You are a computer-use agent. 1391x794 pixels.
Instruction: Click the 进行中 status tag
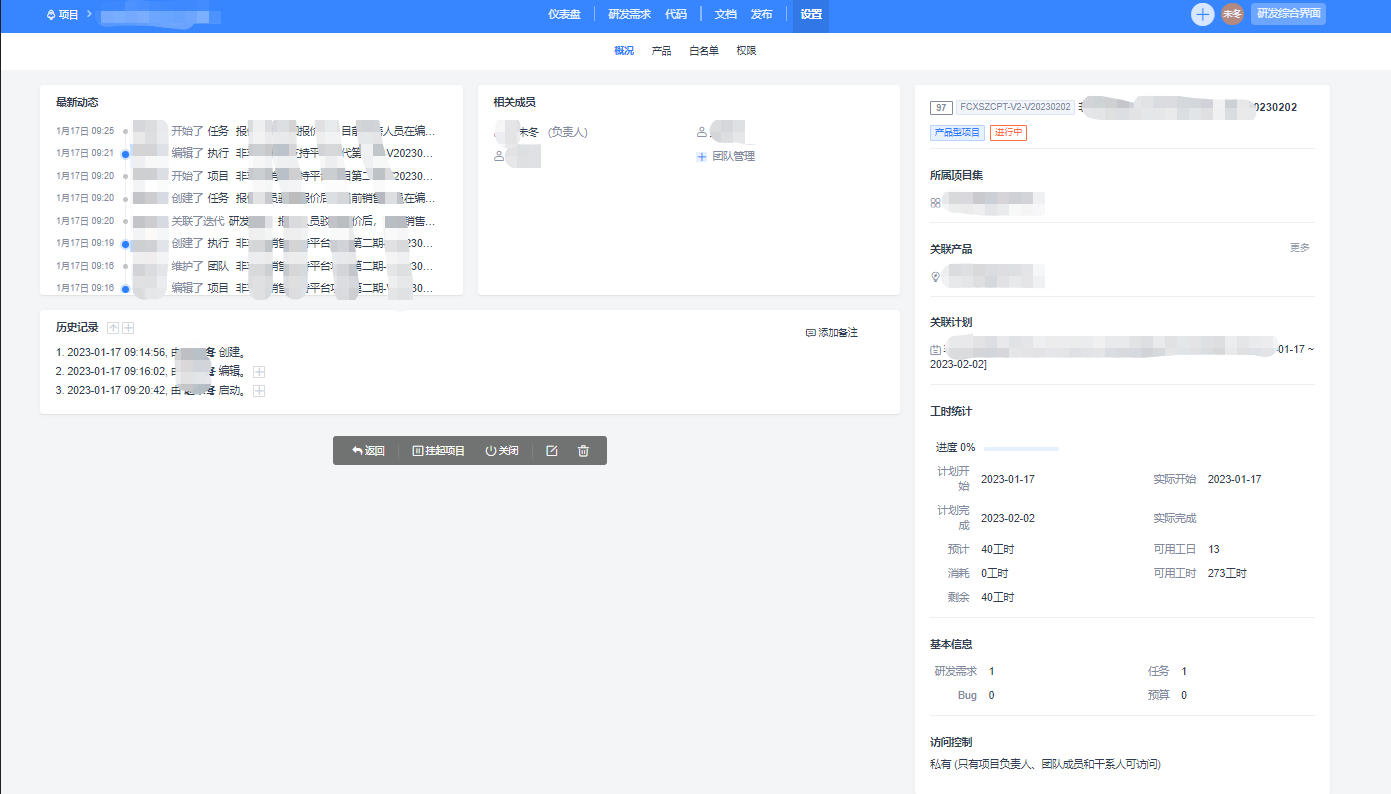point(1009,133)
